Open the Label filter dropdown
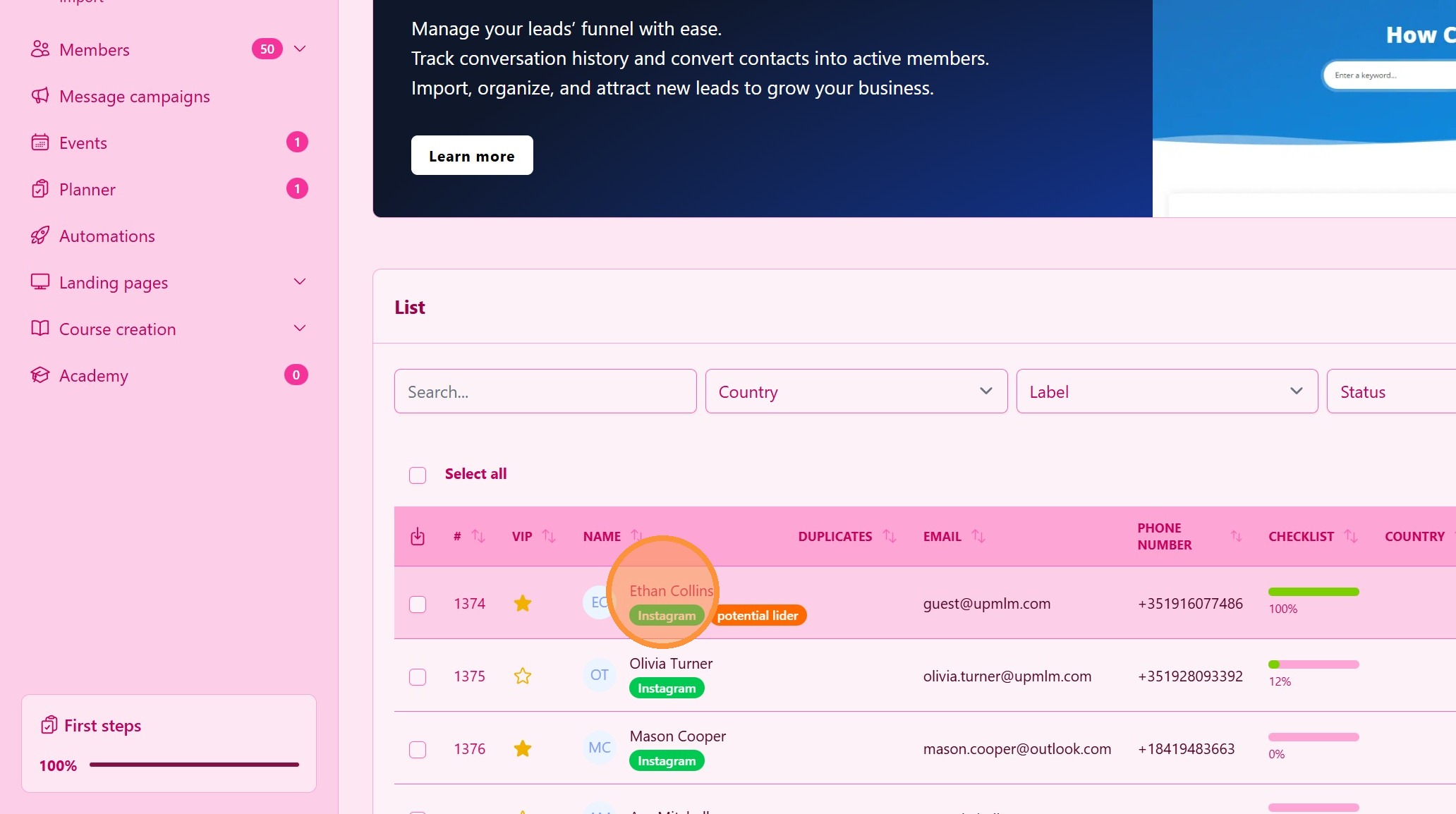The height and width of the screenshot is (814, 1456). coord(1166,391)
